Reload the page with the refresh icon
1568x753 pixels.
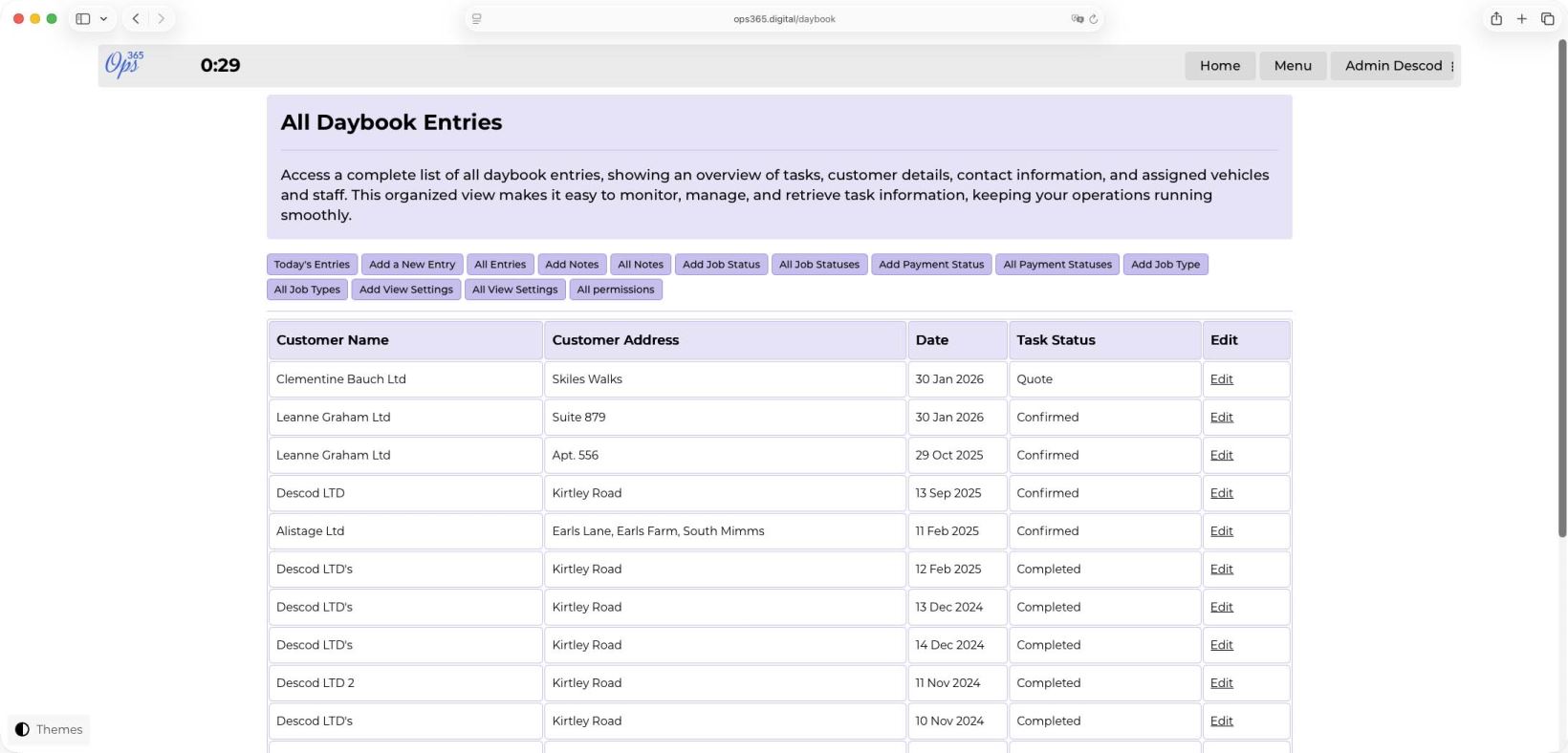pos(1094,19)
